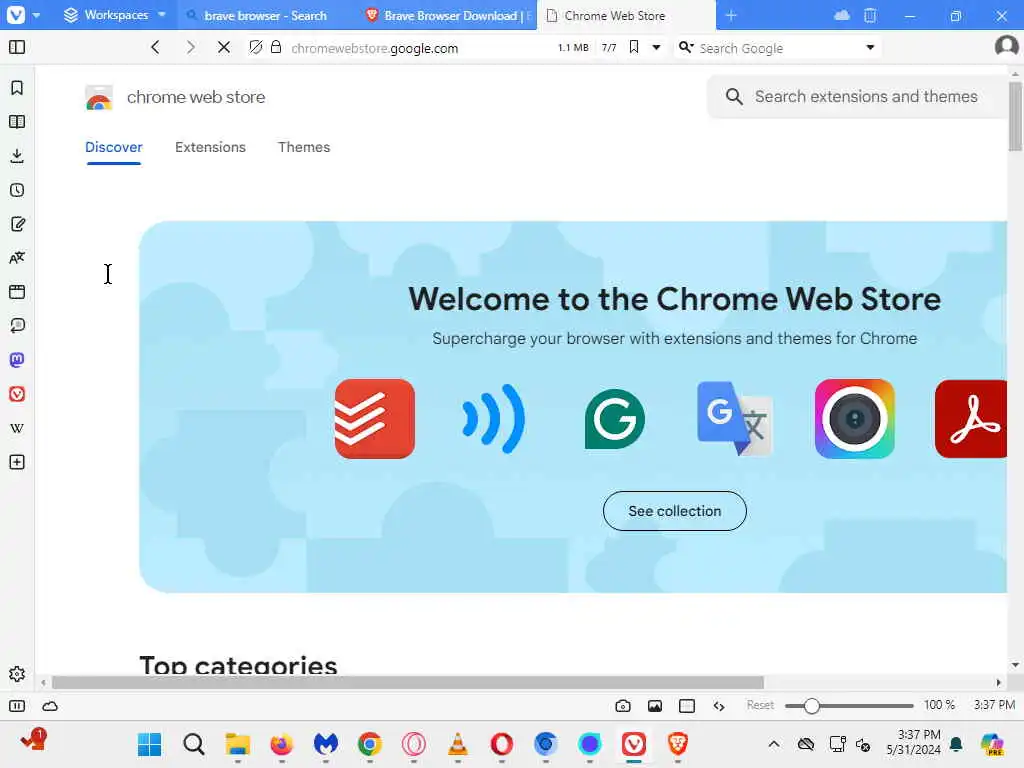The width and height of the screenshot is (1024, 768).
Task: Open Wikipedia web panel
Action: (17, 428)
